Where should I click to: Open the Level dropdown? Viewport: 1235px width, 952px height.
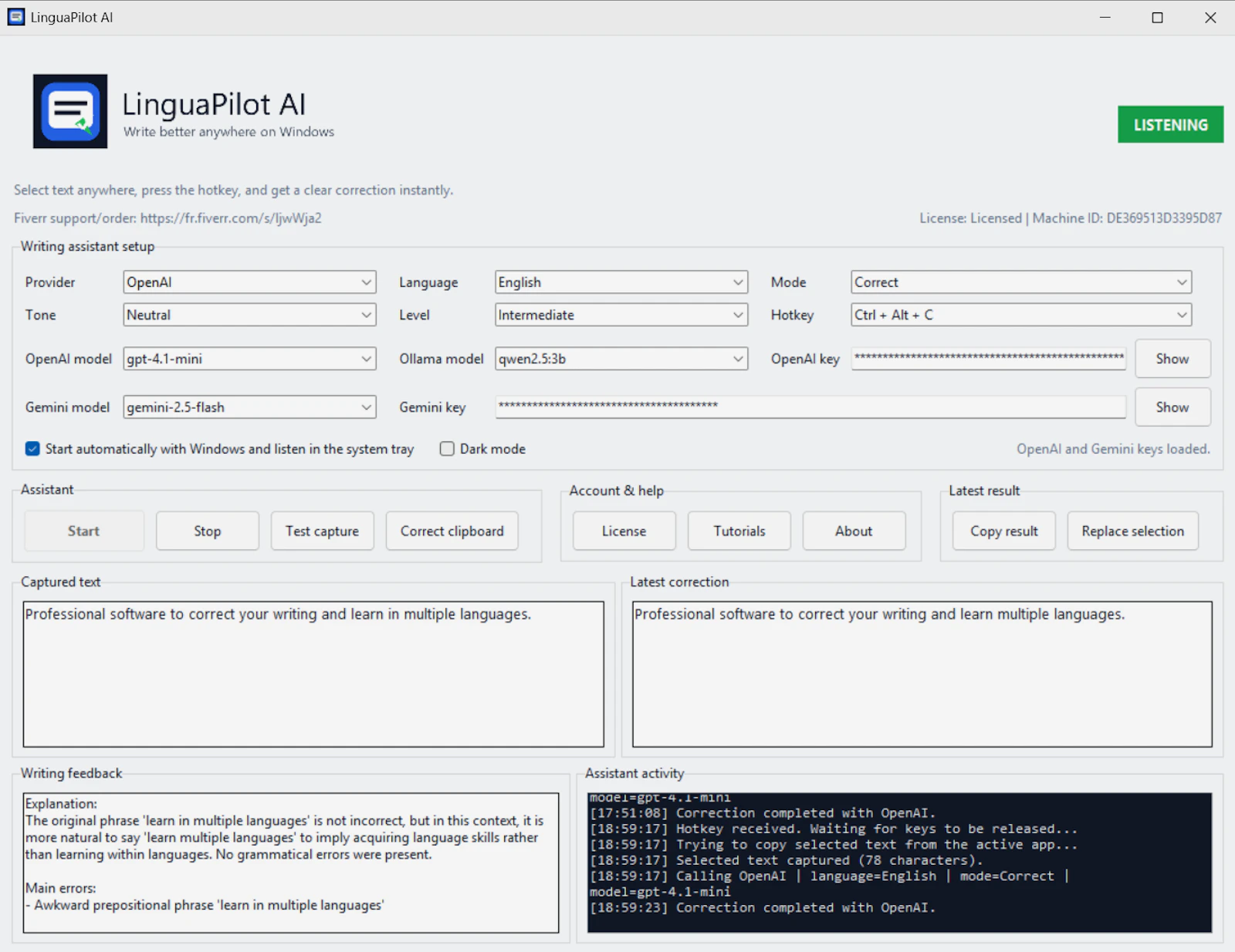pos(621,315)
